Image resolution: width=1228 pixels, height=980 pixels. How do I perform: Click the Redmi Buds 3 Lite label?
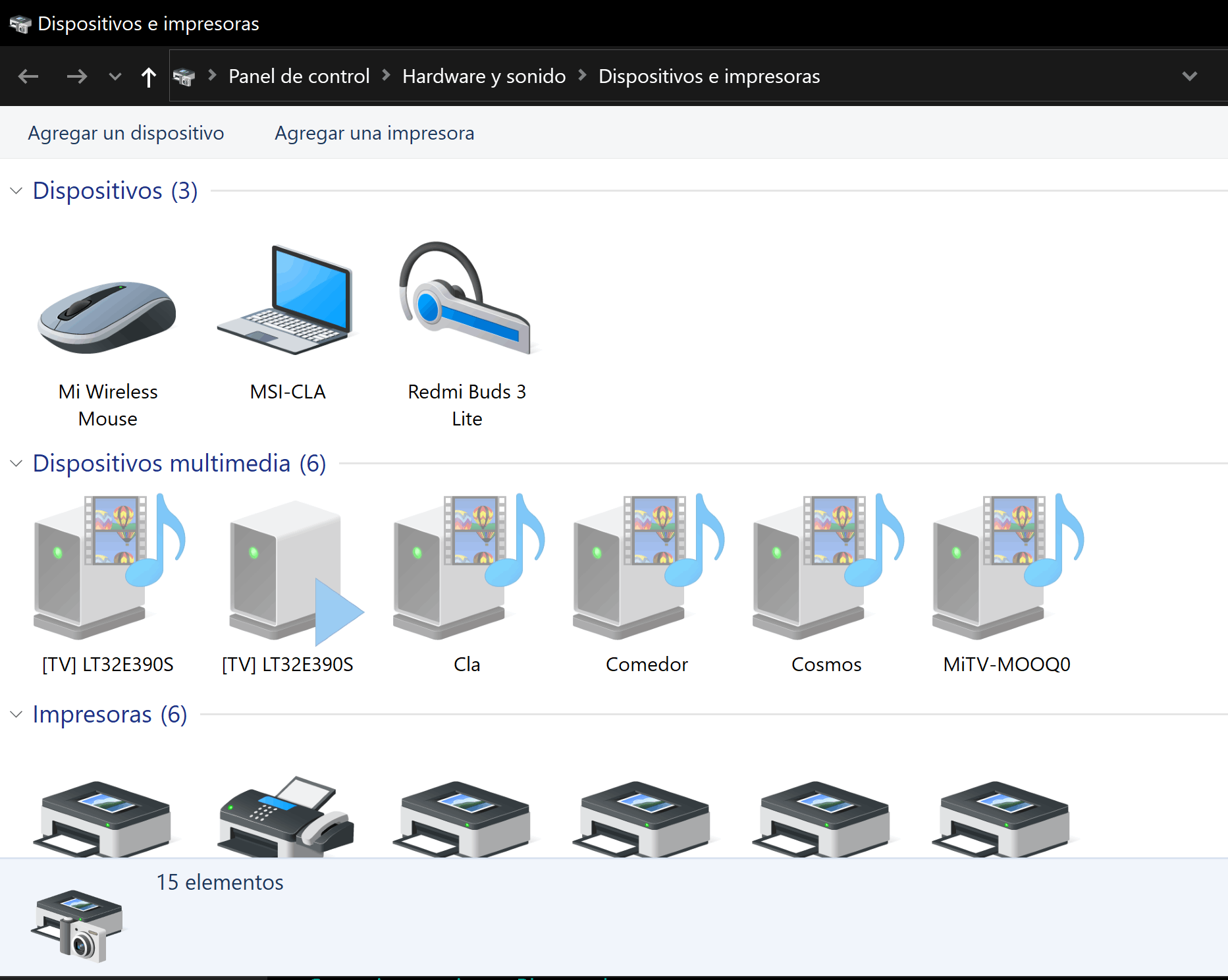pos(467,405)
